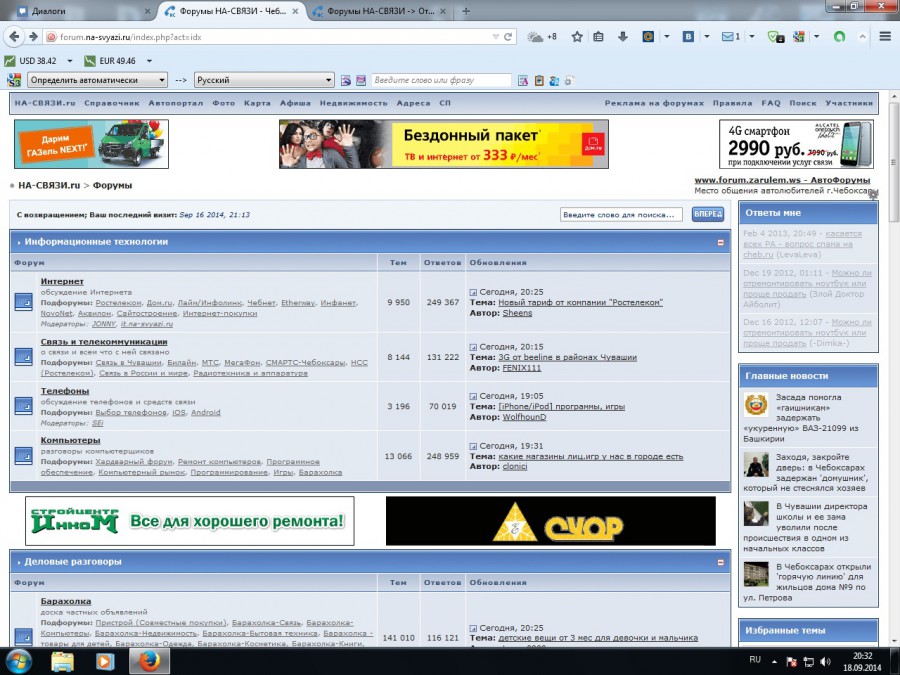Click the Компьютеры forum status icon

(x=24, y=456)
